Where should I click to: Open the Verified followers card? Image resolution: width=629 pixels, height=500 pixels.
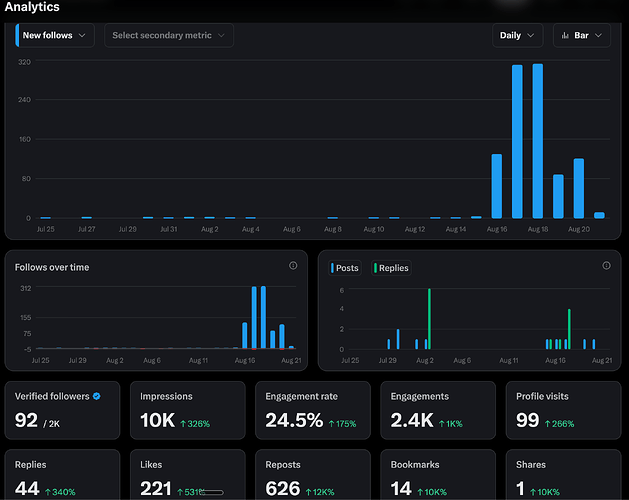click(62, 410)
